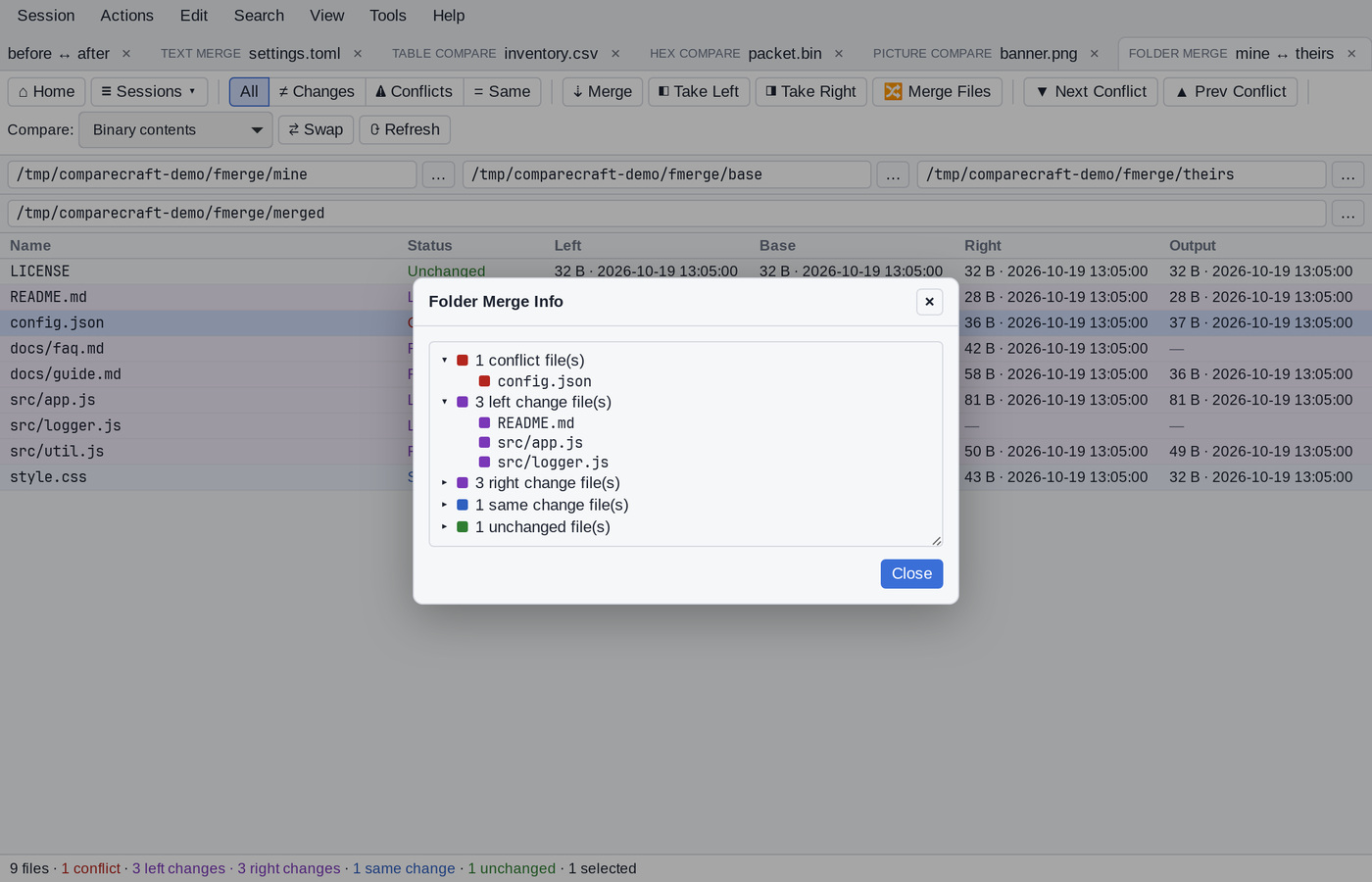The height and width of the screenshot is (882, 1372).
Task: Collapse the '3 left change file(s)' group
Action: [444, 402]
